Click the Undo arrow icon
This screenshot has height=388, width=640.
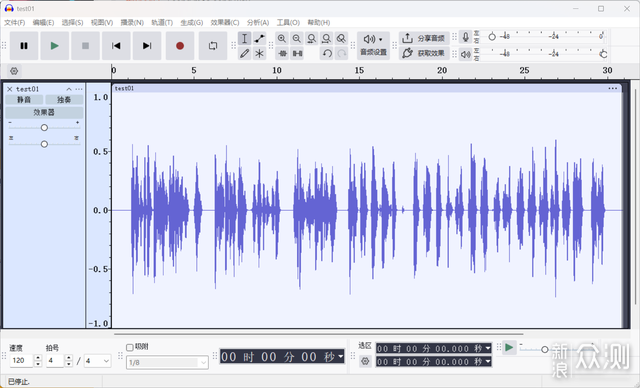click(x=327, y=53)
